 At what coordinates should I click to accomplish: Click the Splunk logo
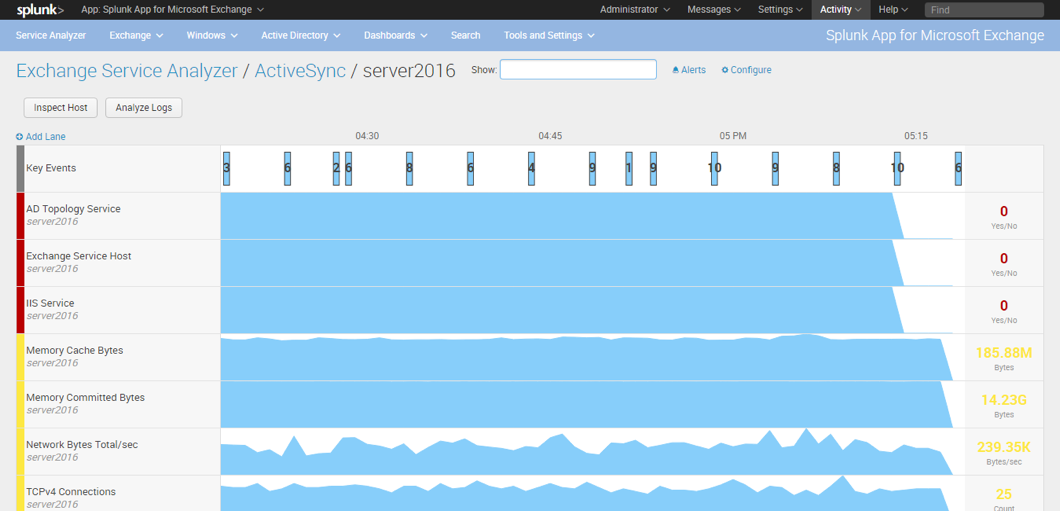pyautogui.click(x=40, y=9)
